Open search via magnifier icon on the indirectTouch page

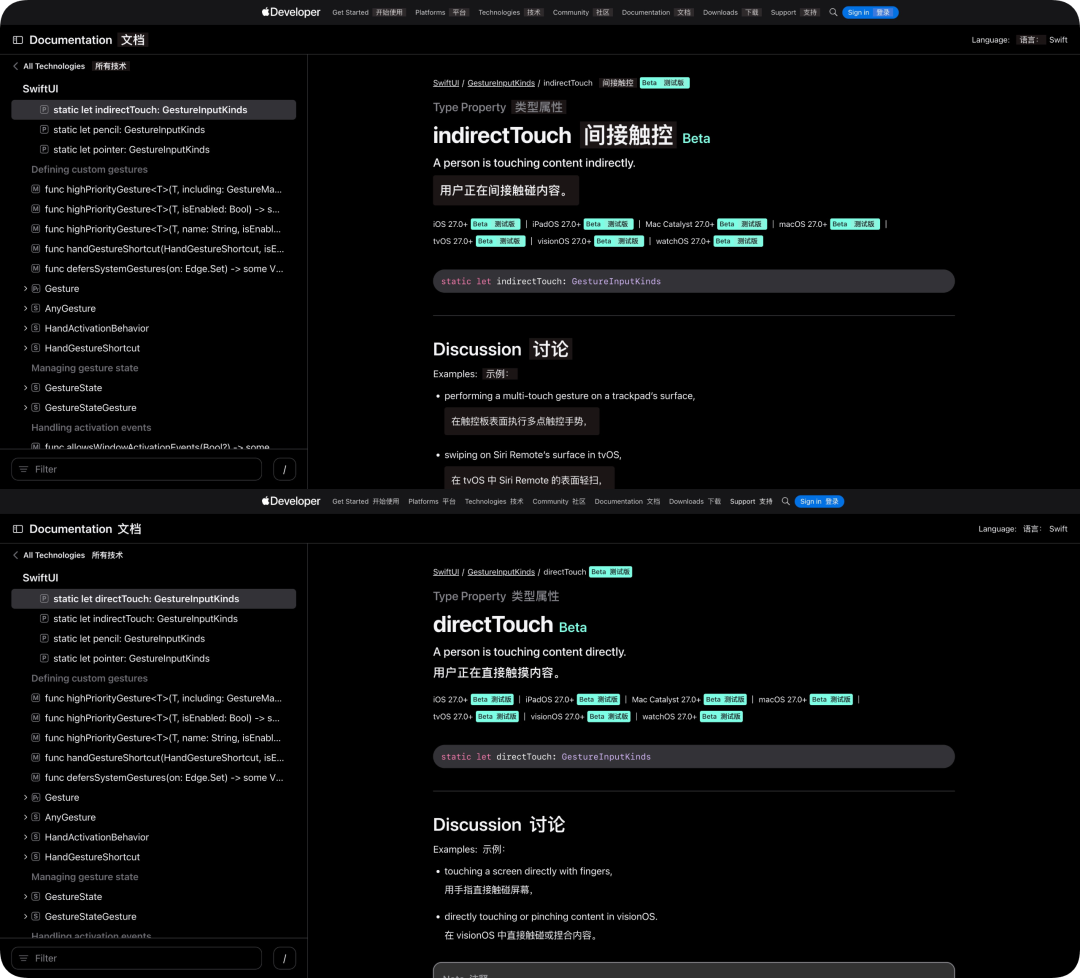click(833, 12)
